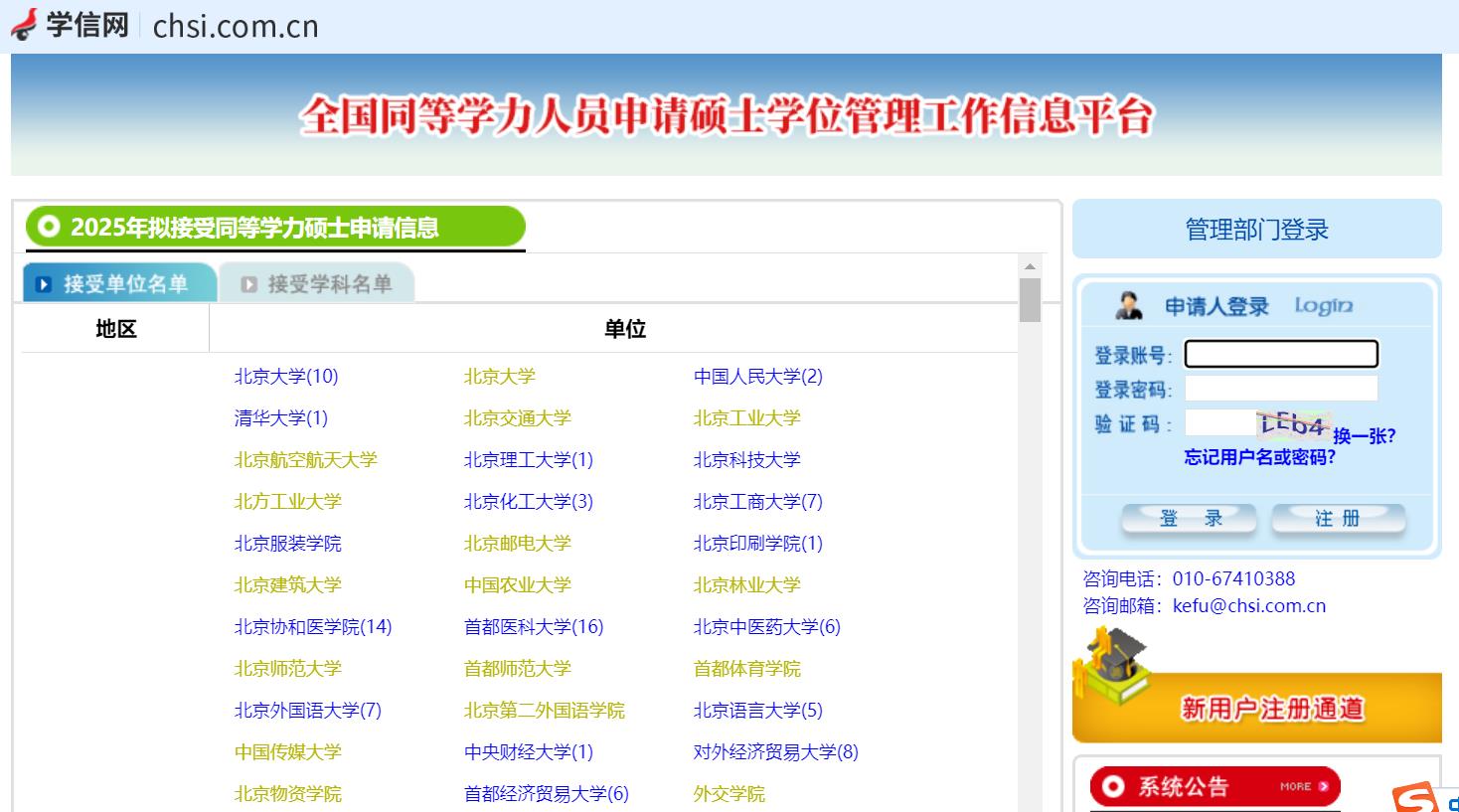Click 换一张? to refresh captcha
The width and height of the screenshot is (1459, 812).
1364,435
